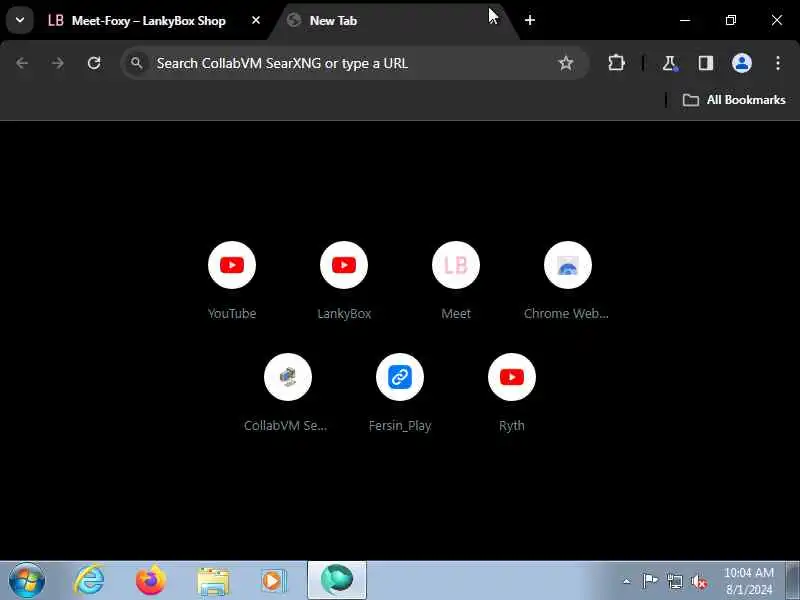The image size is (800, 600).
Task: Reload the current page
Action: pos(94,63)
